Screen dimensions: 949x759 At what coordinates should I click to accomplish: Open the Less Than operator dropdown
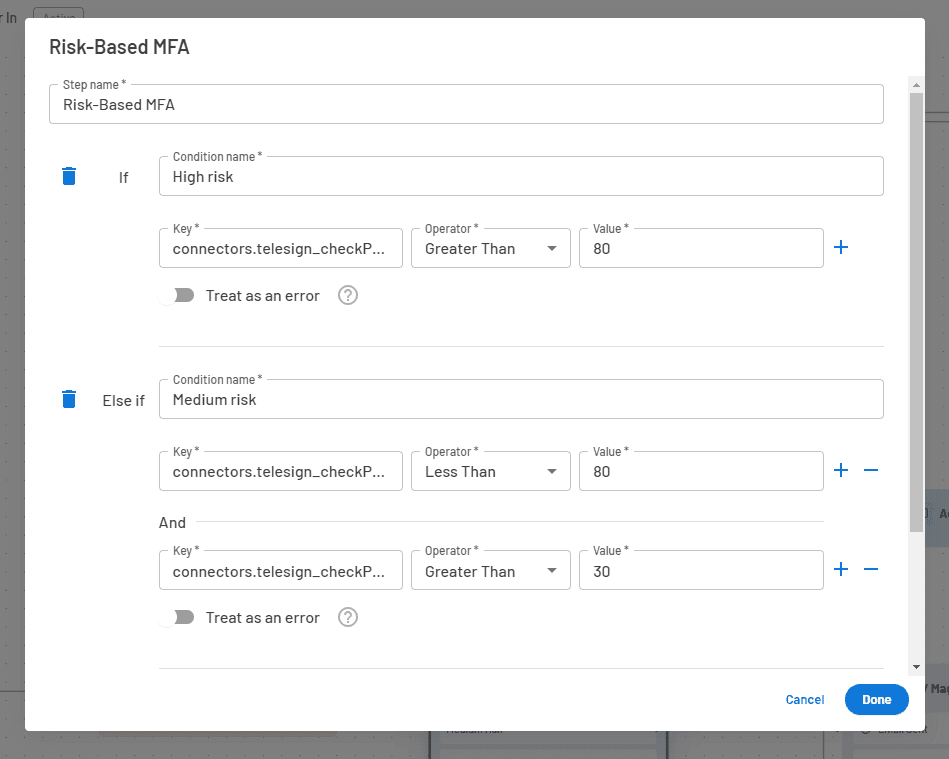pyautogui.click(x=490, y=471)
